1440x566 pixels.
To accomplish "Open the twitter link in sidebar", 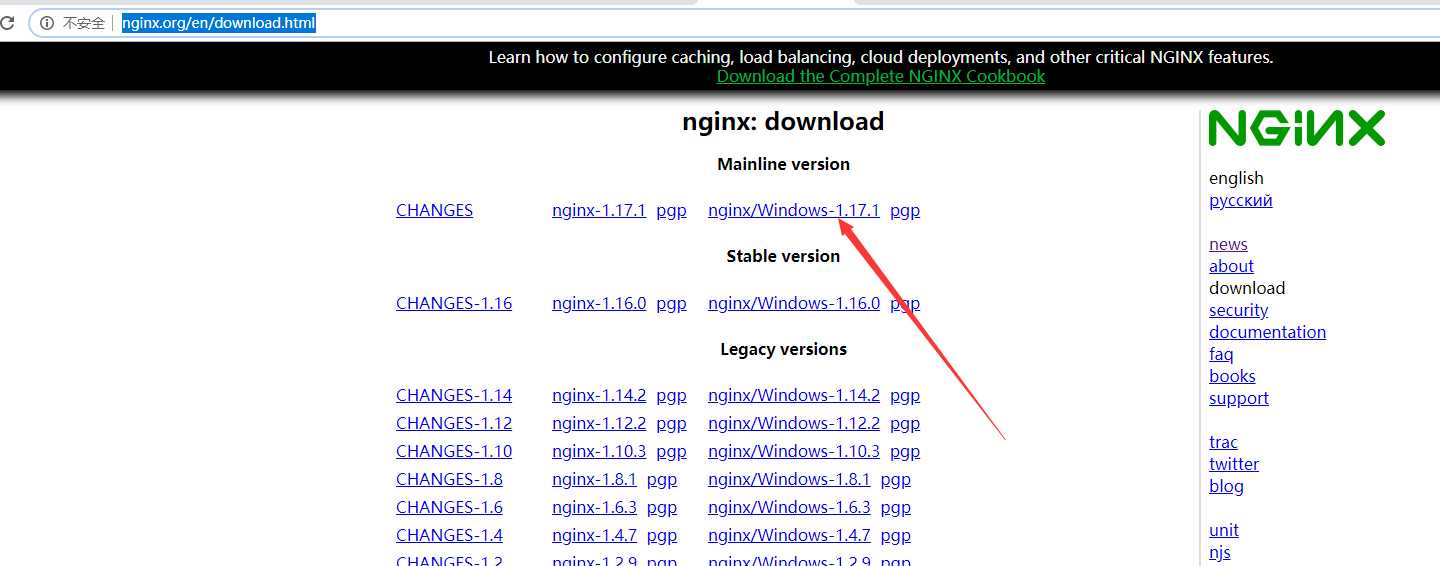I will tap(1234, 464).
